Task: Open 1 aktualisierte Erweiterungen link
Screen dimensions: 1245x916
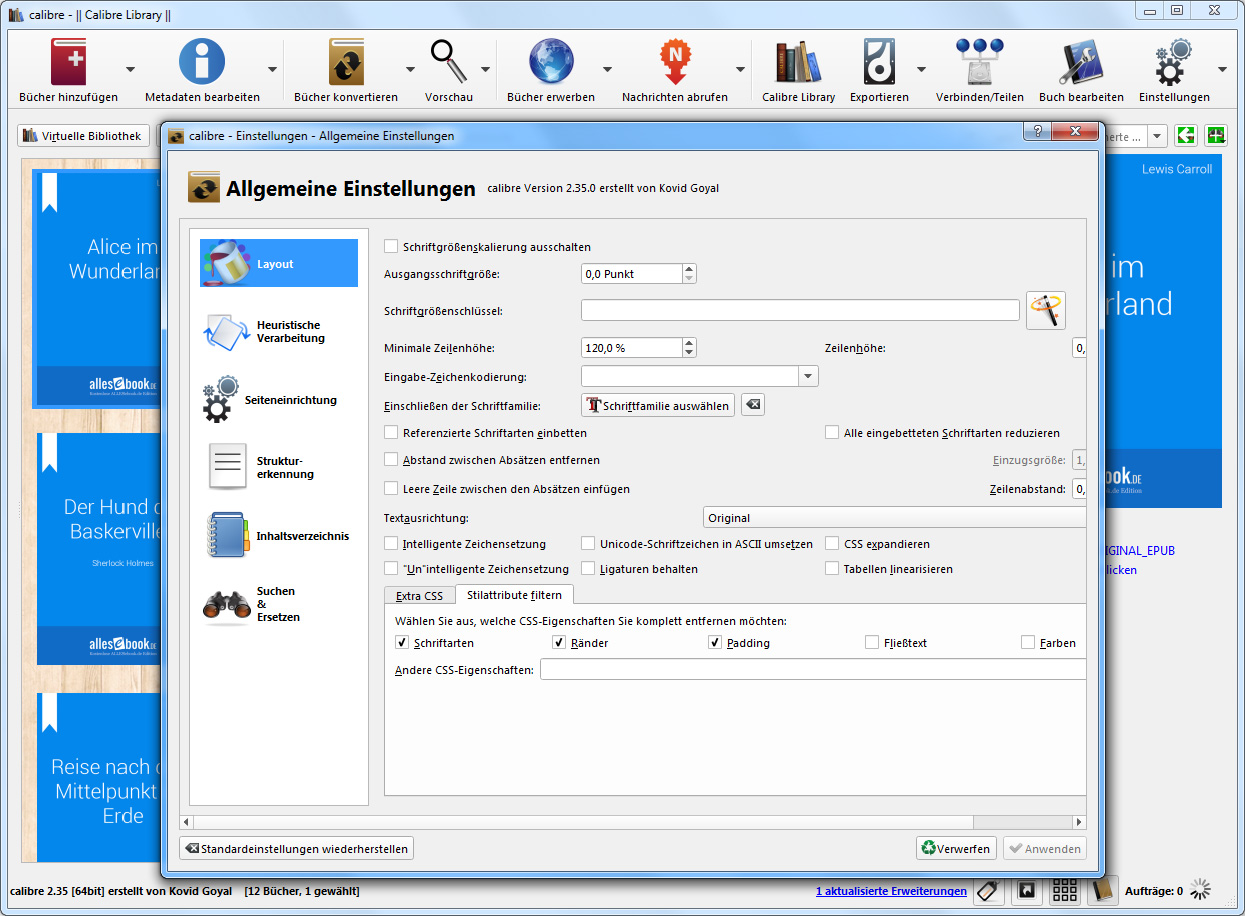Action: tap(891, 890)
